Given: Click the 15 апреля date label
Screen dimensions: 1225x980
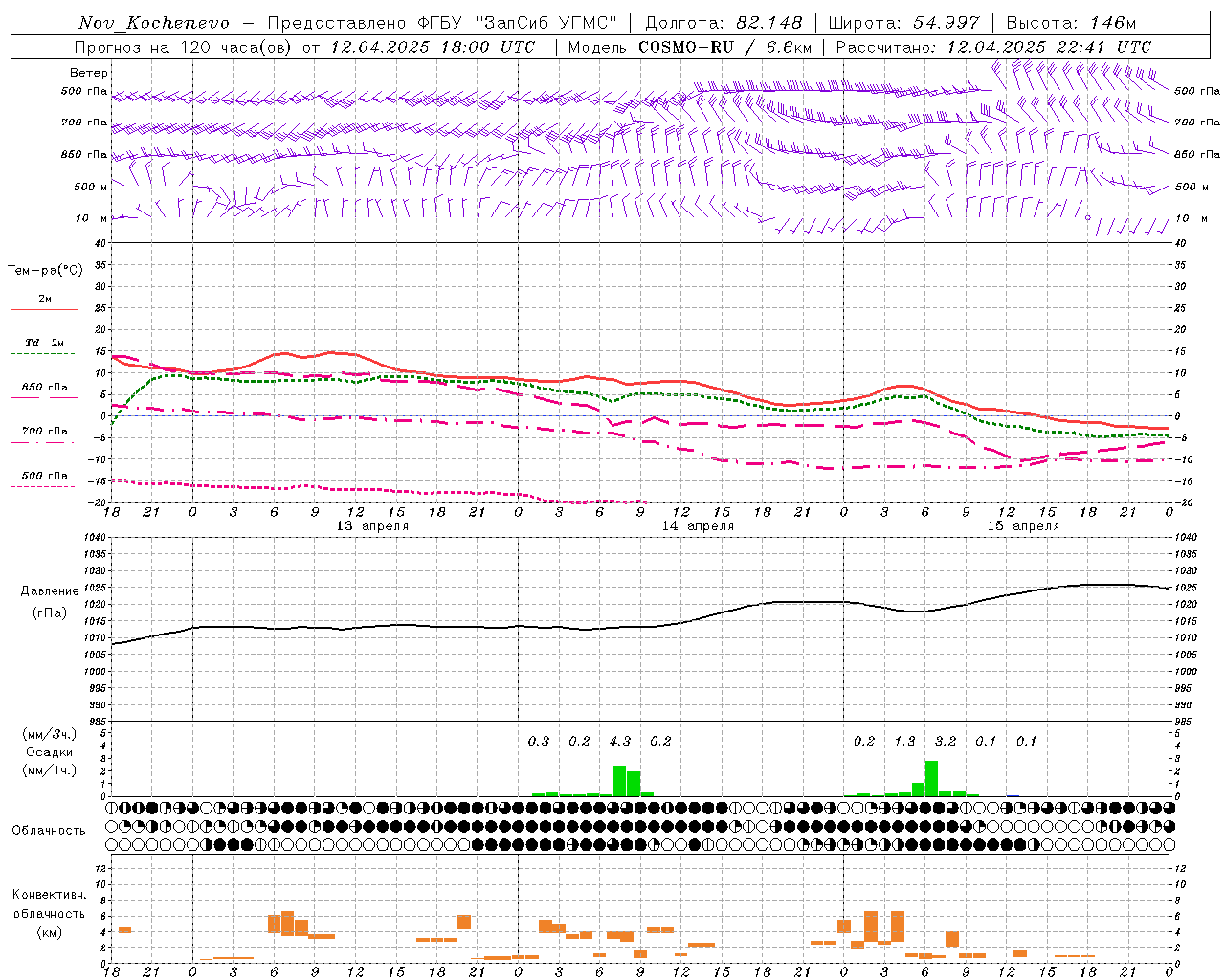Looking at the screenshot, I should click(1023, 526).
